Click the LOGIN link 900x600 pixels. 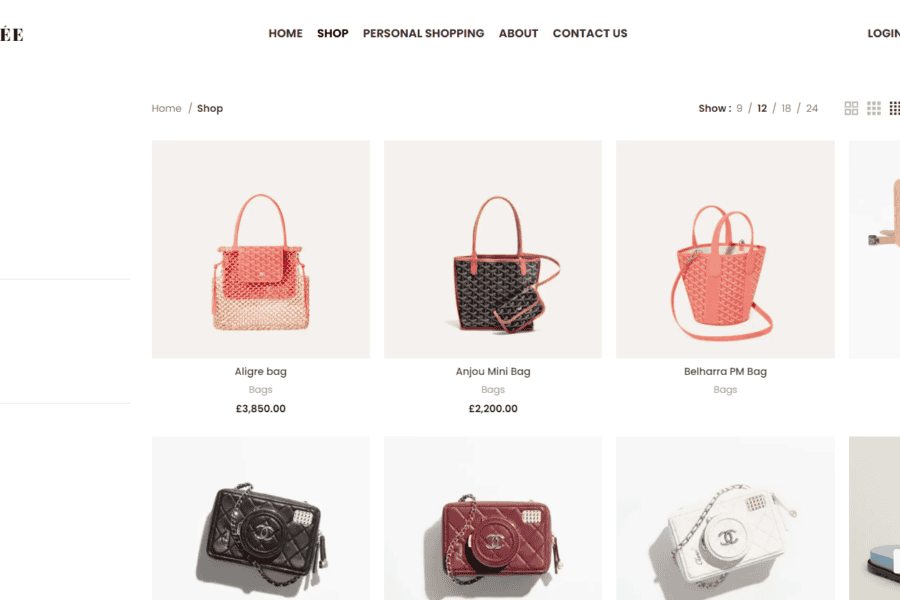point(883,33)
